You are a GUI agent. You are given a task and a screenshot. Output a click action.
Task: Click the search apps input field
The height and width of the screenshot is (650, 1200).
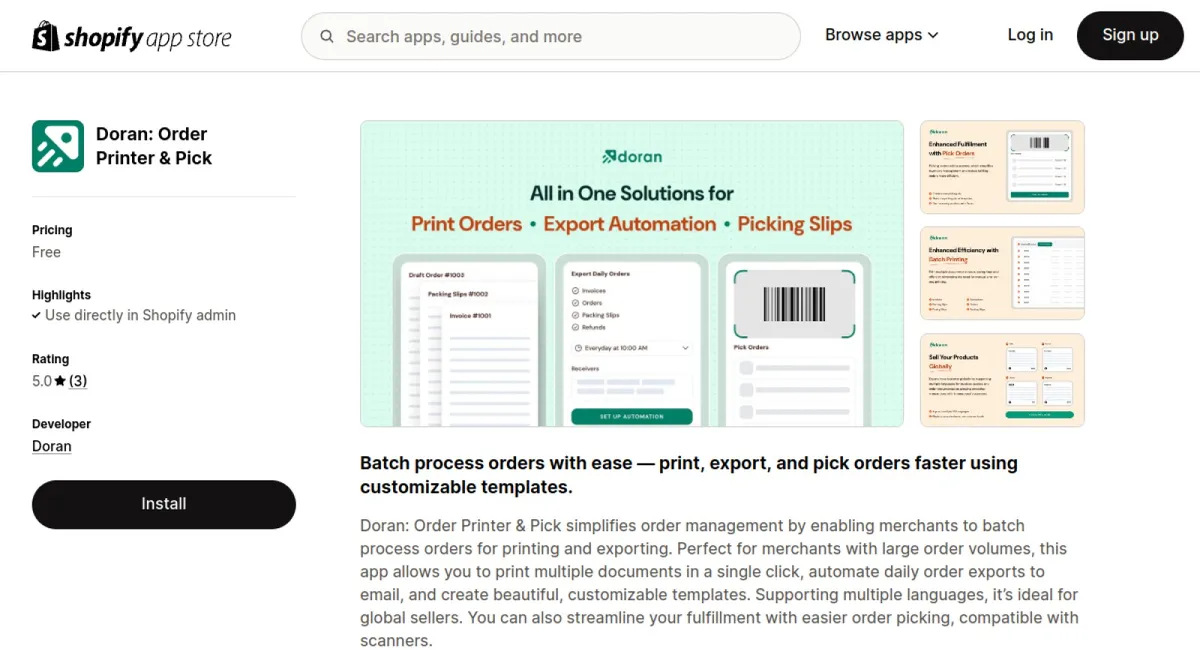pyautogui.click(x=550, y=36)
